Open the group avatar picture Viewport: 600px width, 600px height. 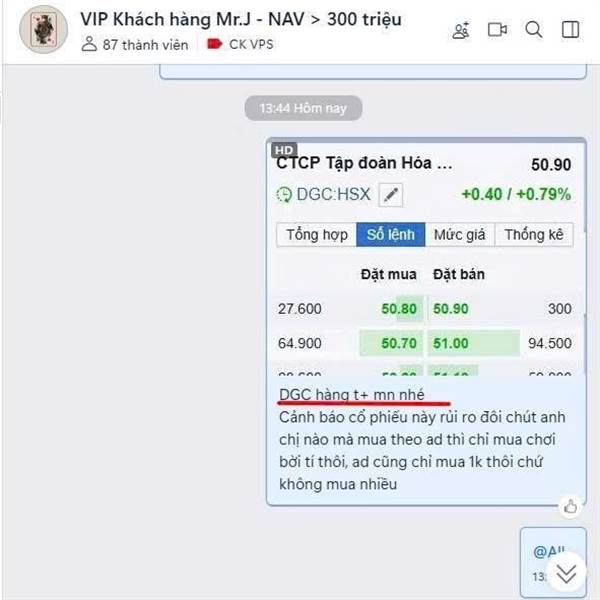pyautogui.click(x=44, y=29)
